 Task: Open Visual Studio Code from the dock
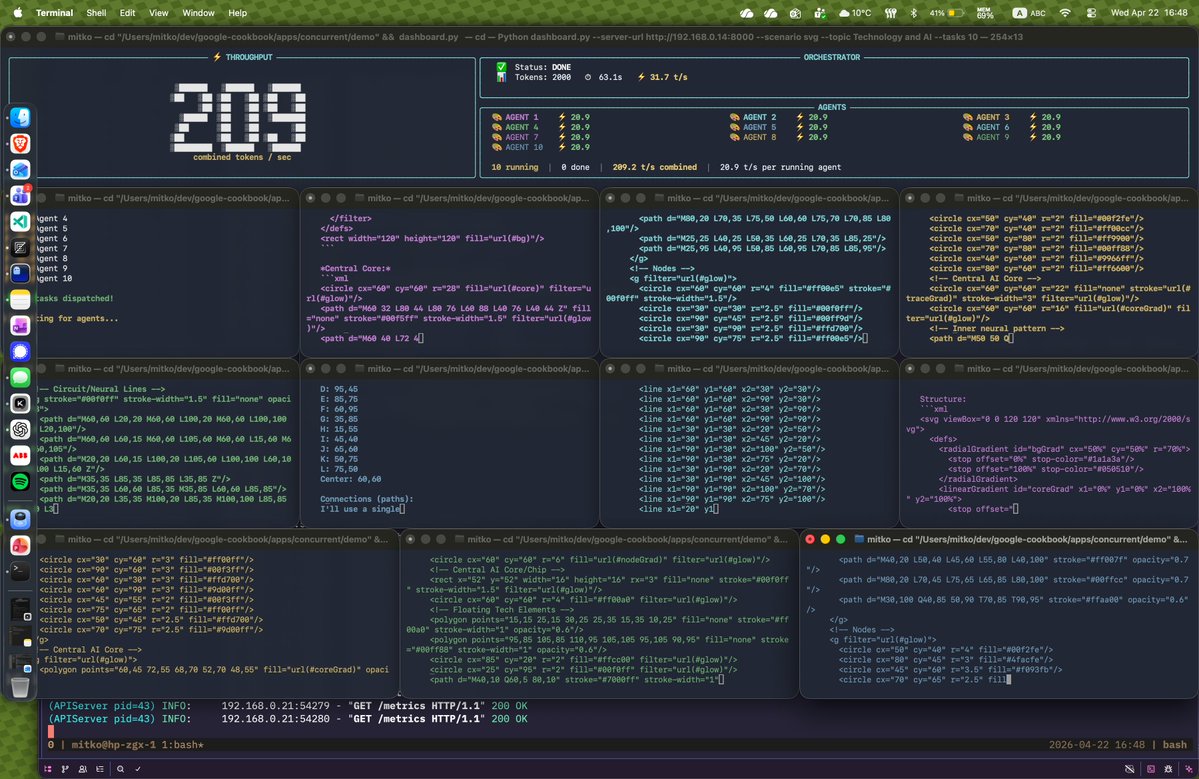click(21, 222)
